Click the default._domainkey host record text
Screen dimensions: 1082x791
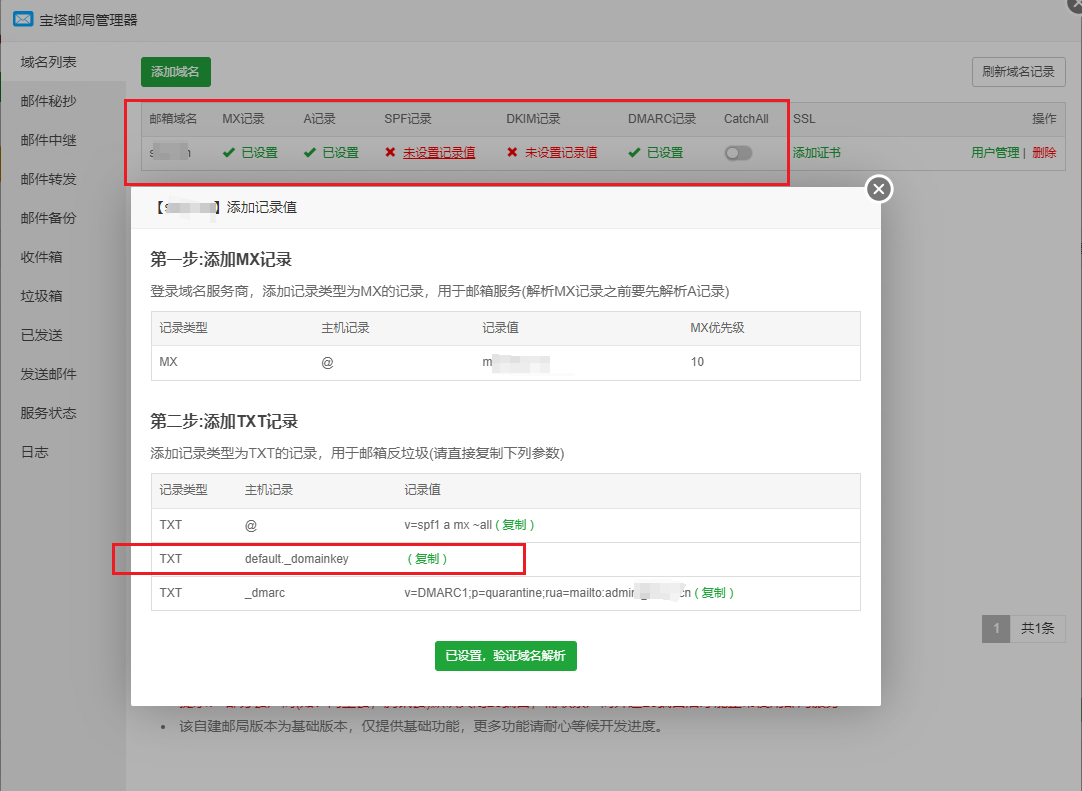tap(297, 558)
